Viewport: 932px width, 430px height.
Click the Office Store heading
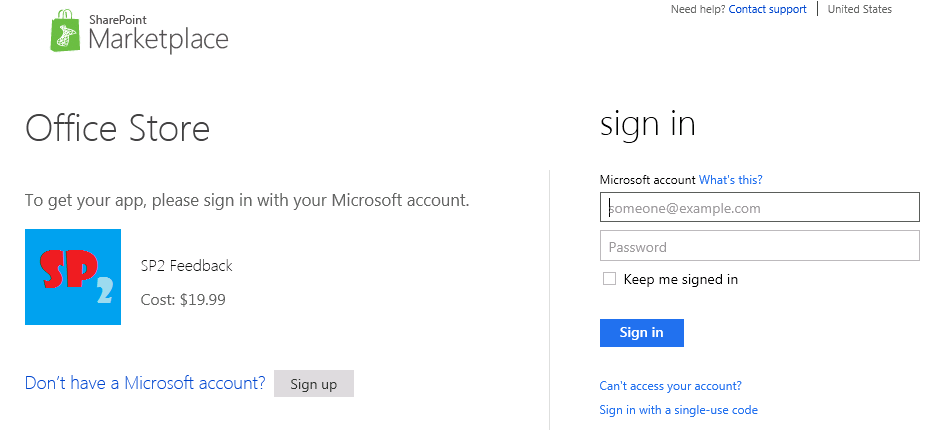(x=118, y=128)
